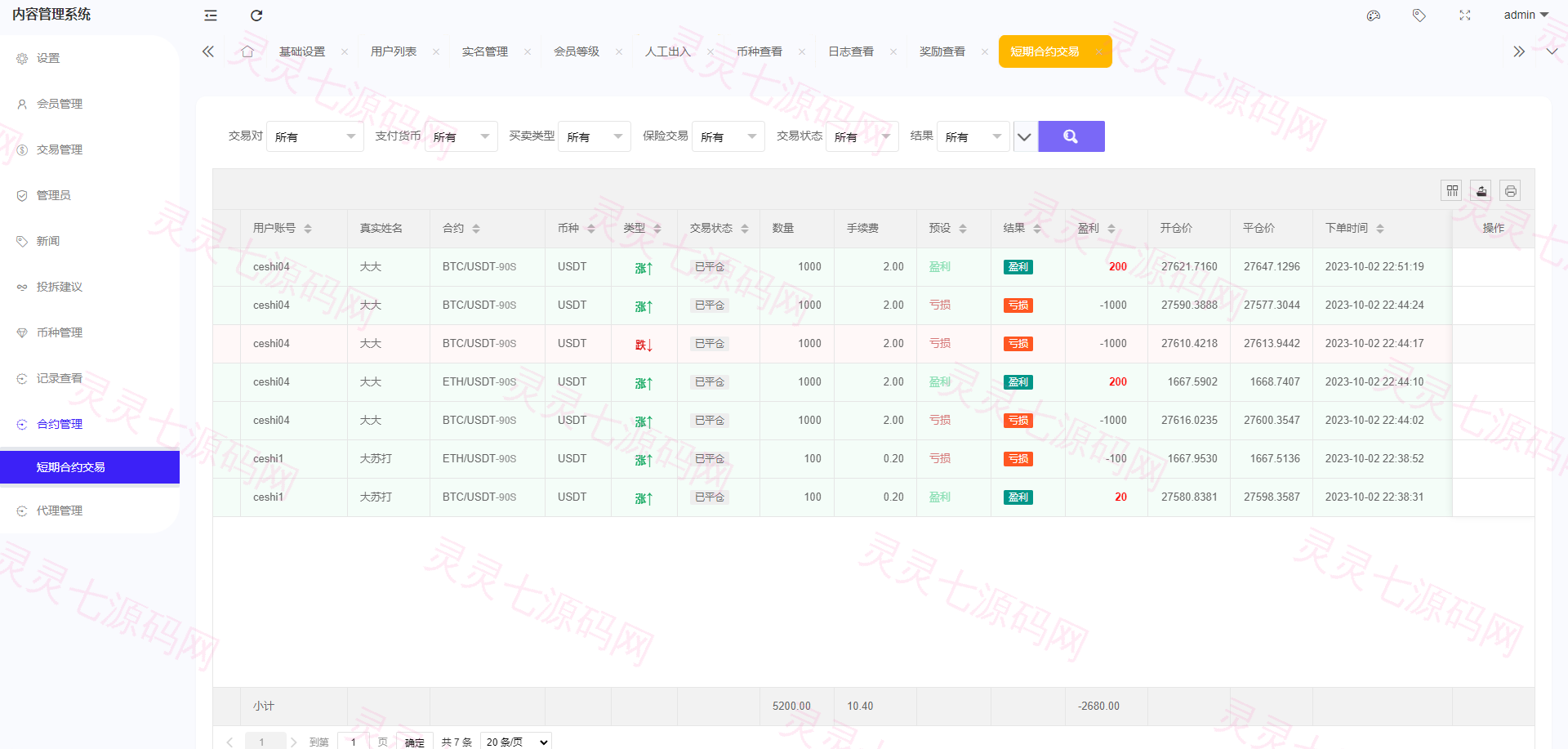Print the table icon
The width and height of the screenshot is (1568, 749).
[1511, 190]
